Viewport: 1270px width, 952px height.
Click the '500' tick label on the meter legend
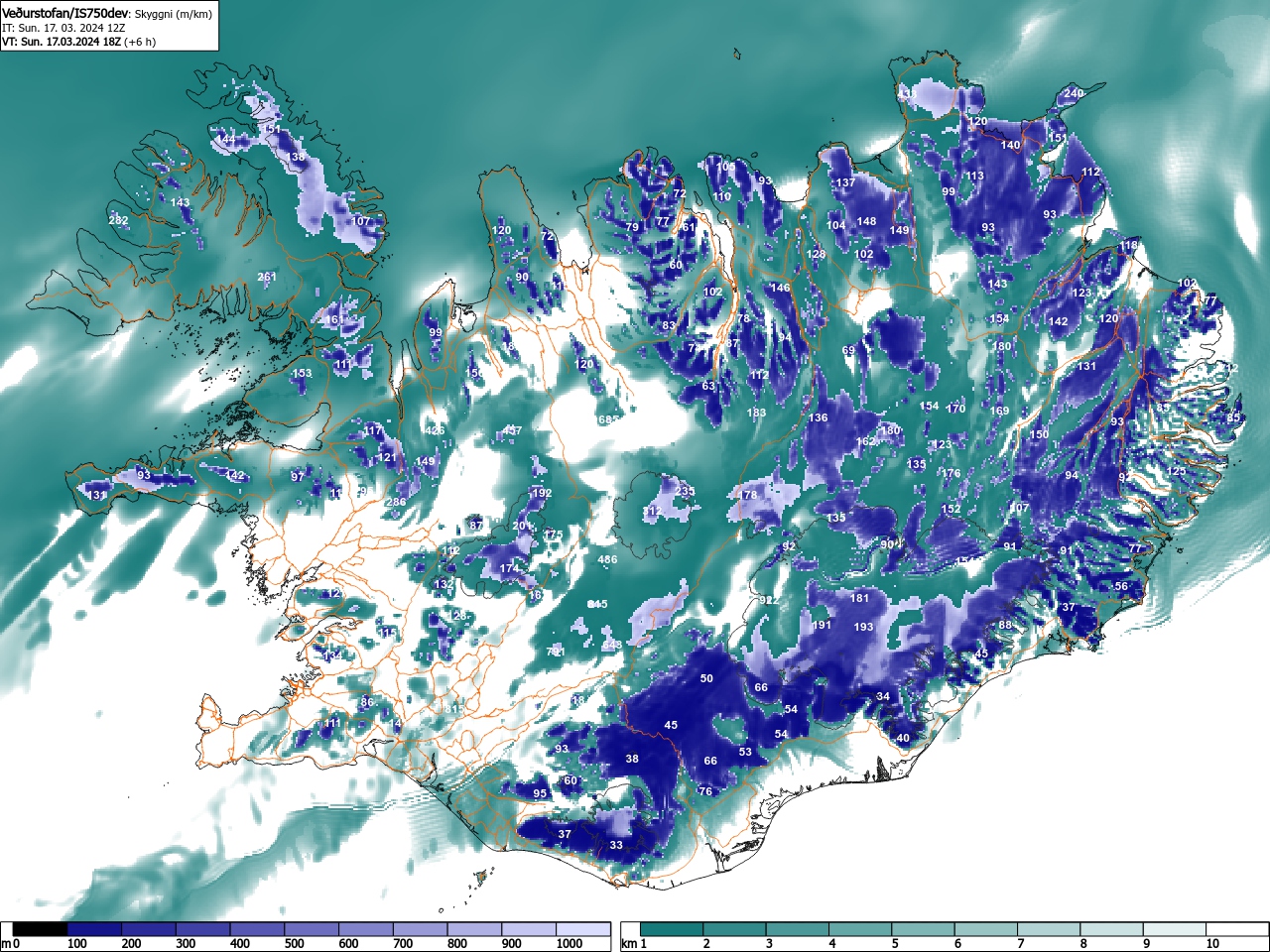[294, 944]
